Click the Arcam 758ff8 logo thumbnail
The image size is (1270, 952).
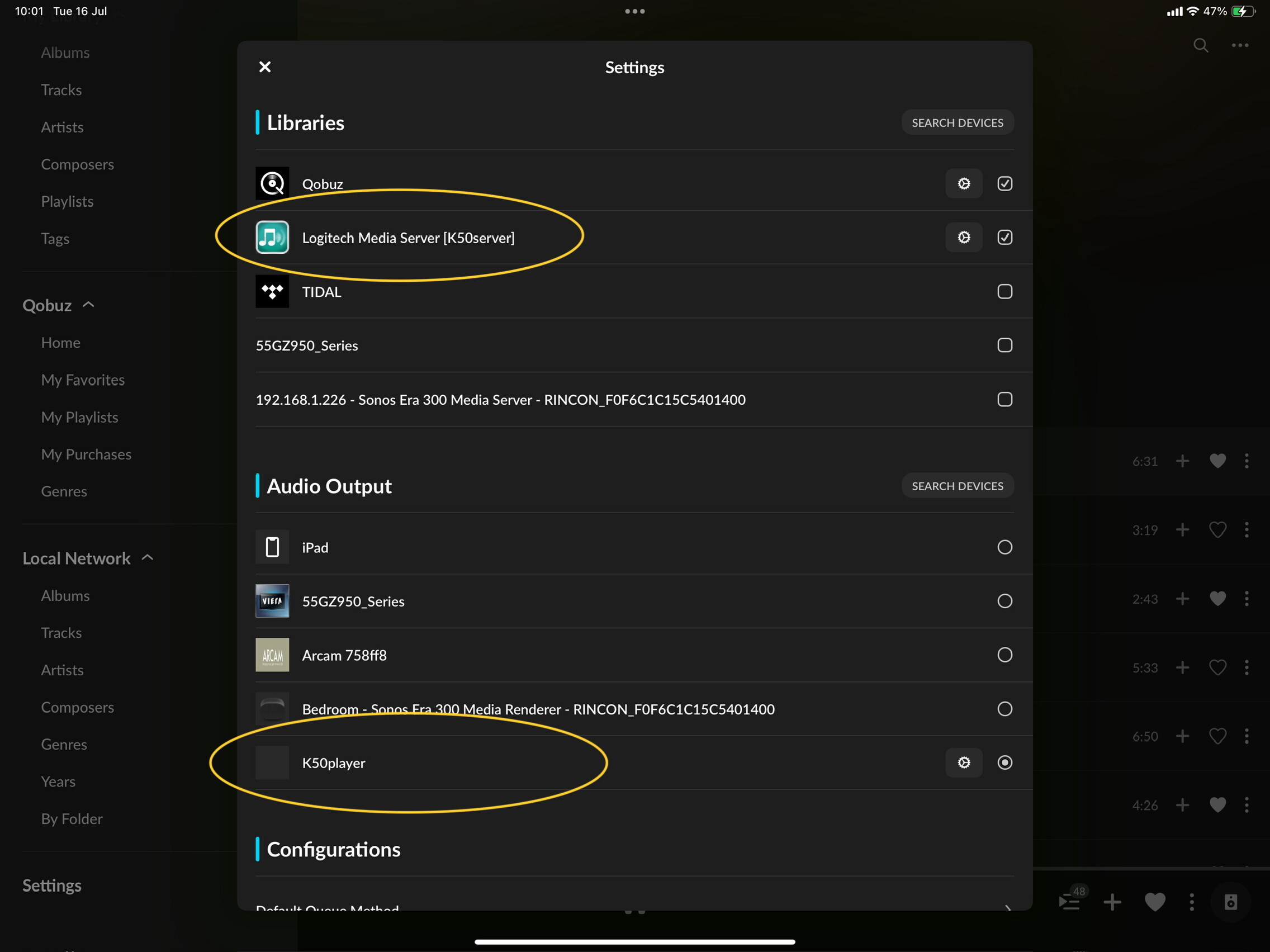pyautogui.click(x=272, y=655)
